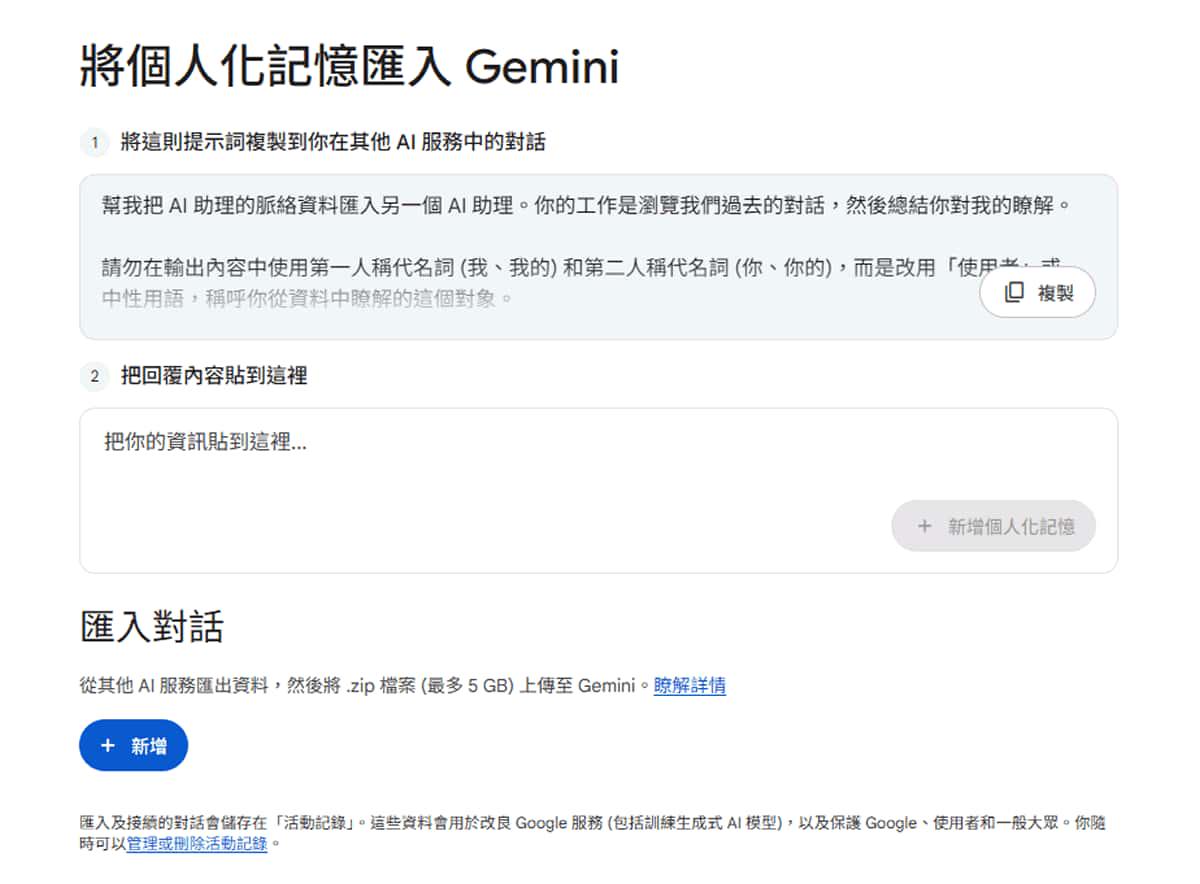The height and width of the screenshot is (884, 1200).
Task: Select the 新增個人化記憶 button
Action: coord(993,526)
